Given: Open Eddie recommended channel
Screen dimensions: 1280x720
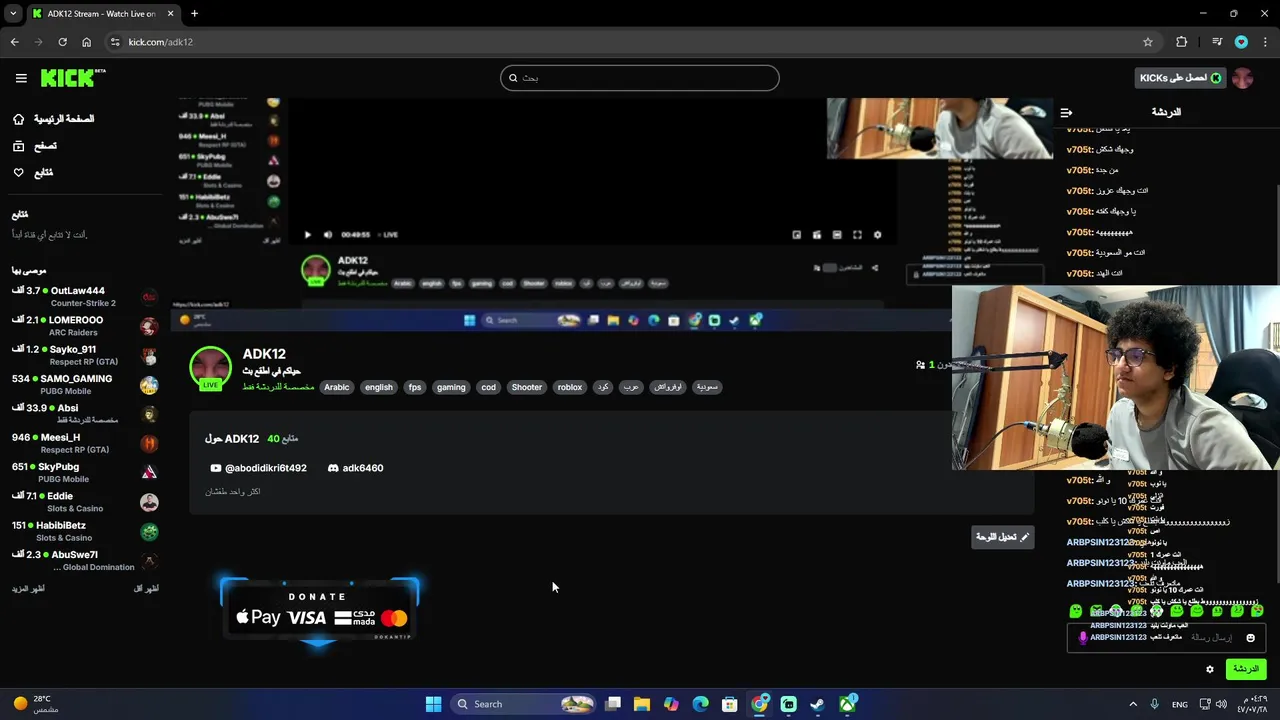Looking at the screenshot, I should (85, 502).
